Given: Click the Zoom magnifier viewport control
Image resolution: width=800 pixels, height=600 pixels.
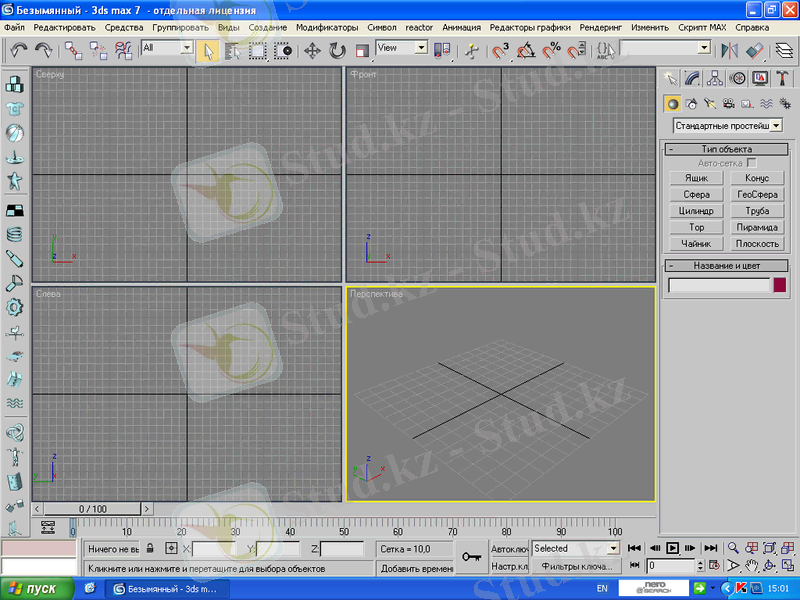Looking at the screenshot, I should (x=734, y=548).
